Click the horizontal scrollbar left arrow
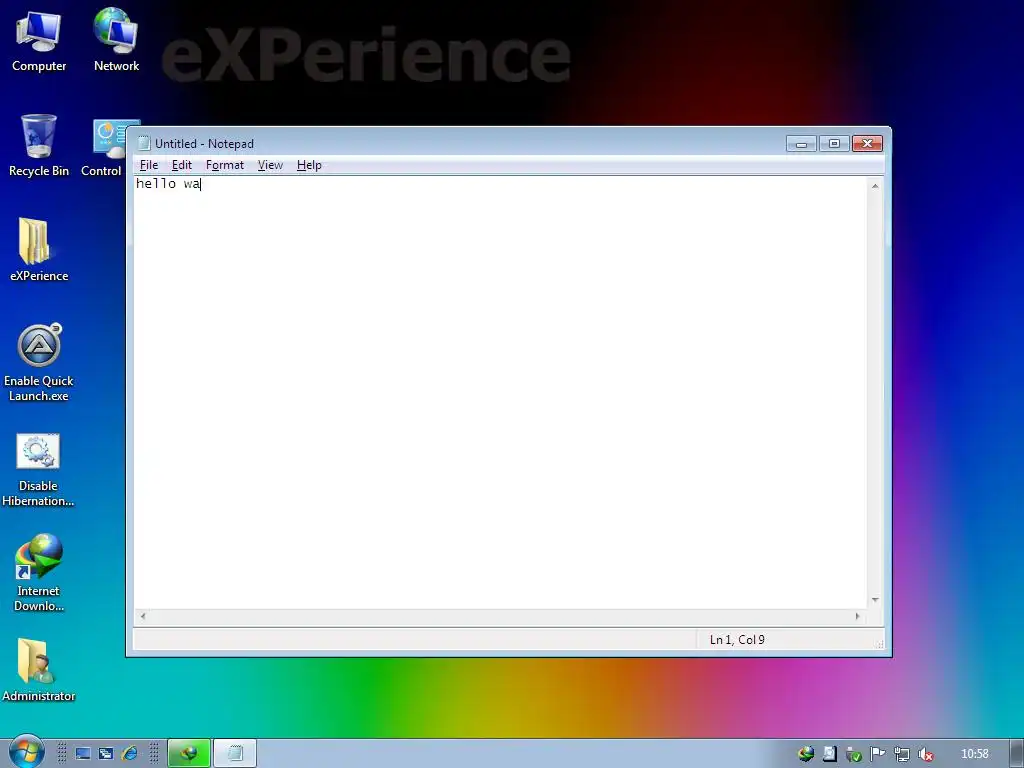 [143, 616]
